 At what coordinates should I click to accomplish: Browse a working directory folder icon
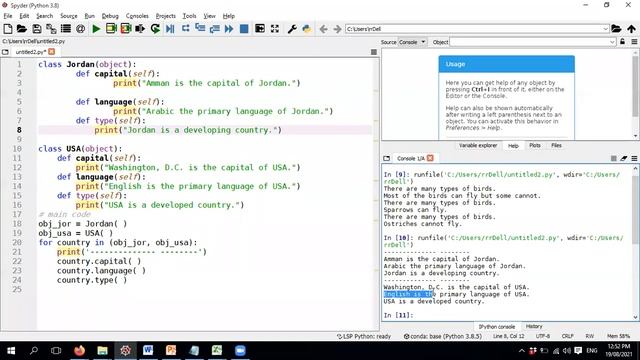click(x=616, y=29)
